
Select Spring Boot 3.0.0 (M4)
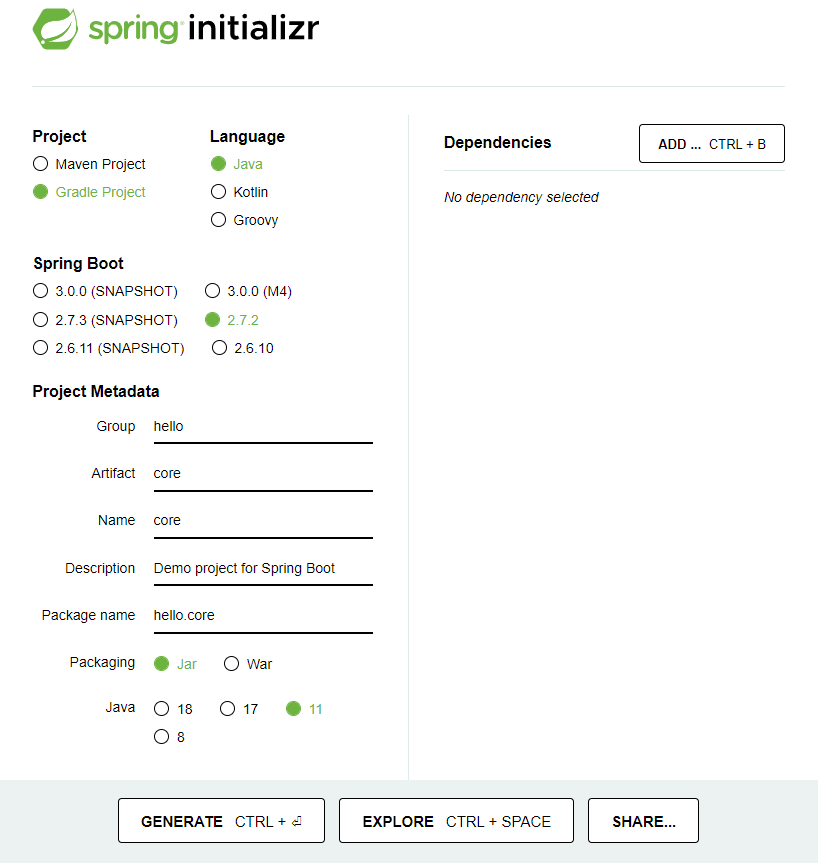pyautogui.click(x=212, y=291)
